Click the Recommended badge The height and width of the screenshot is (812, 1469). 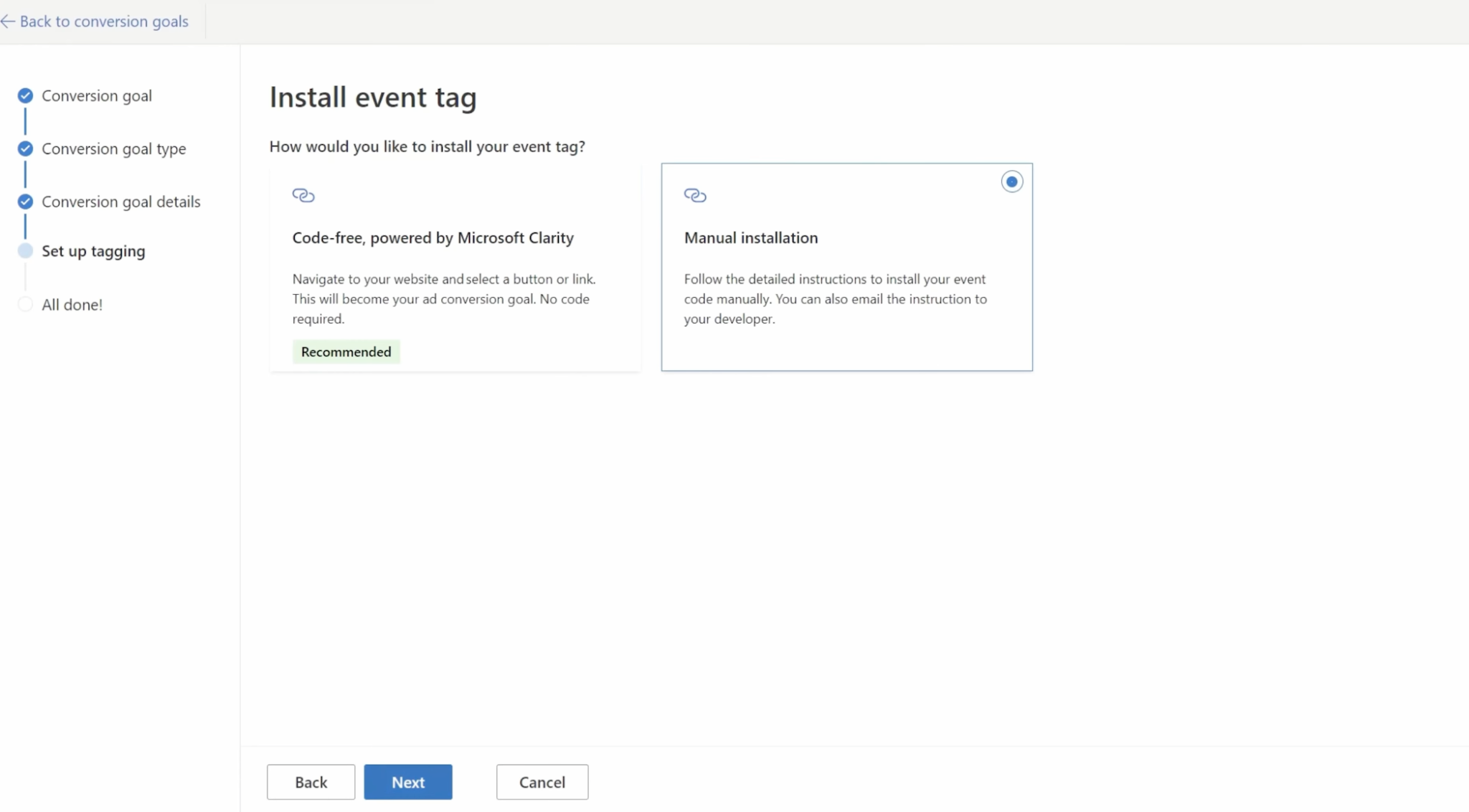346,351
